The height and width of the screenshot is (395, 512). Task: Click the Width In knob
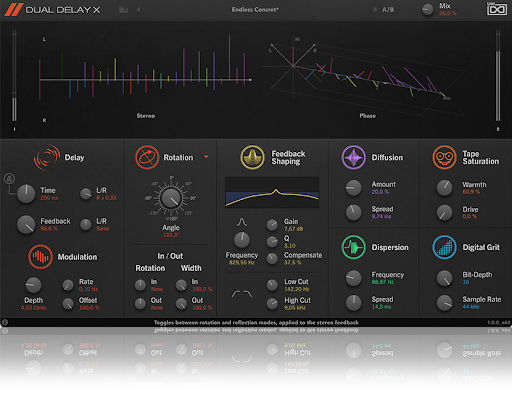pyautogui.click(x=181, y=285)
